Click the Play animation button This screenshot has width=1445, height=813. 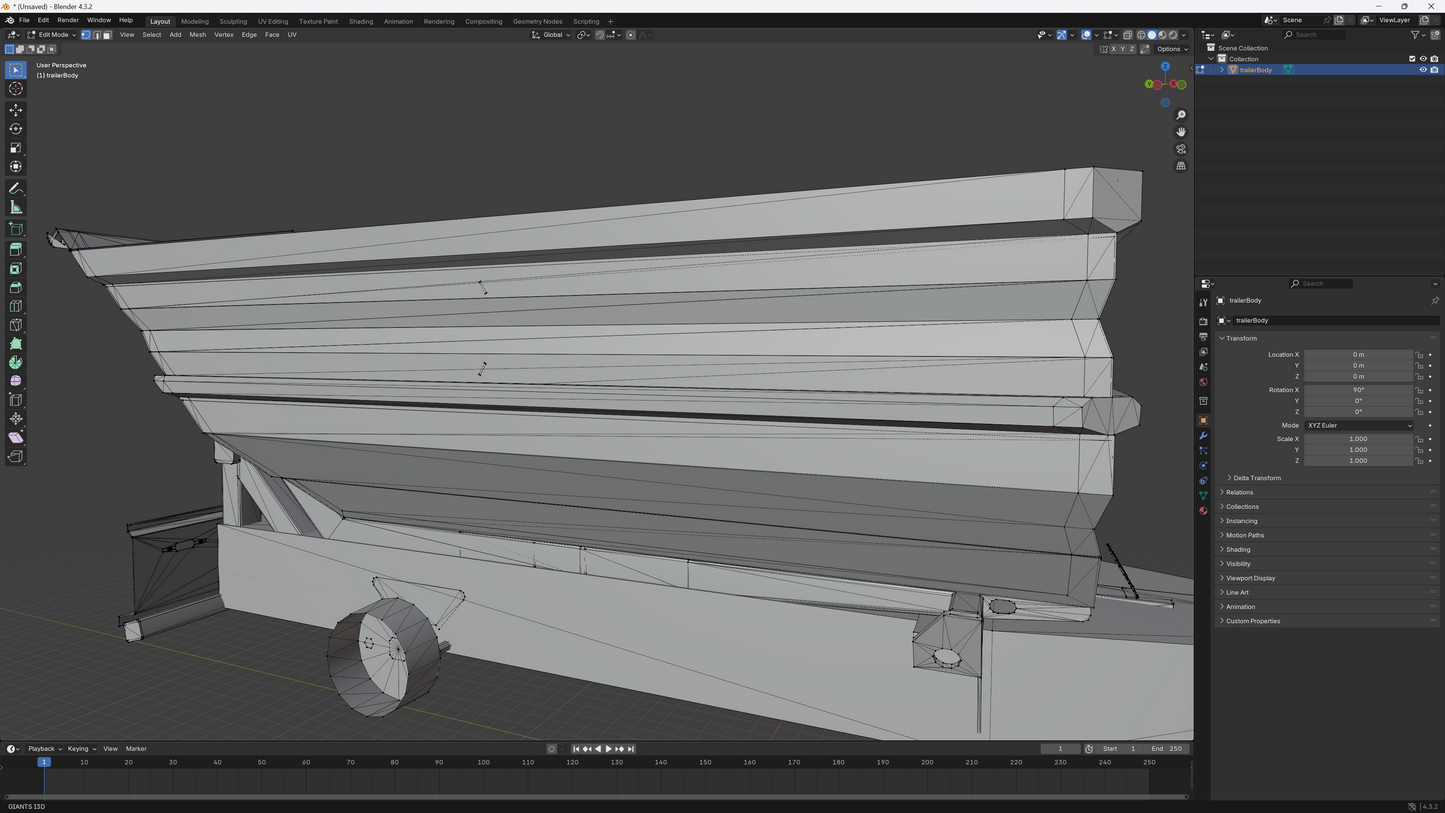(608, 749)
